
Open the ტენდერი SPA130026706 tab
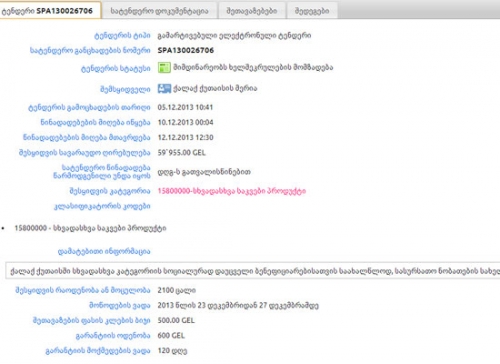50,10
